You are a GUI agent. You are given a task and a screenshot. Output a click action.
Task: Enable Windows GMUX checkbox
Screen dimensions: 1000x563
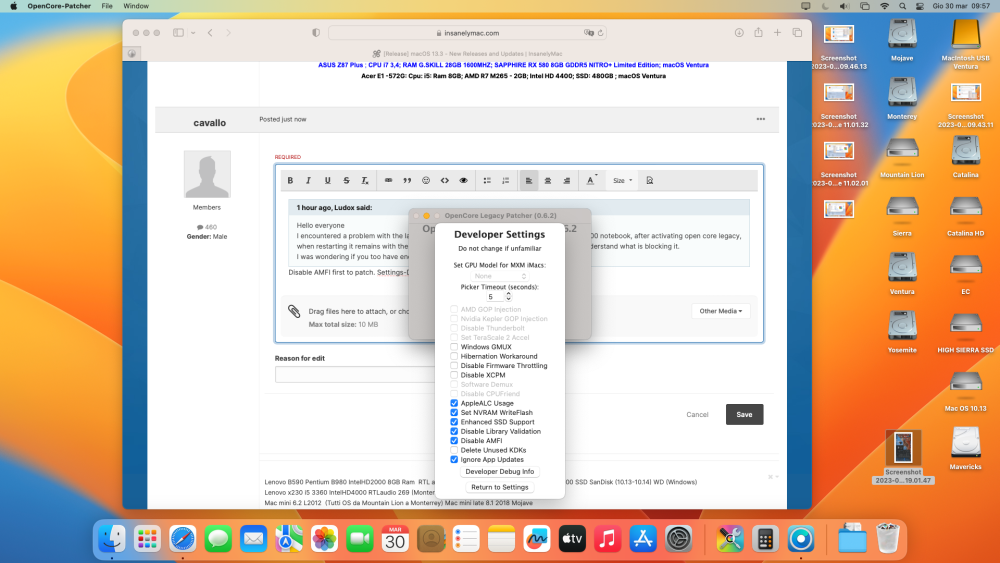(x=454, y=347)
